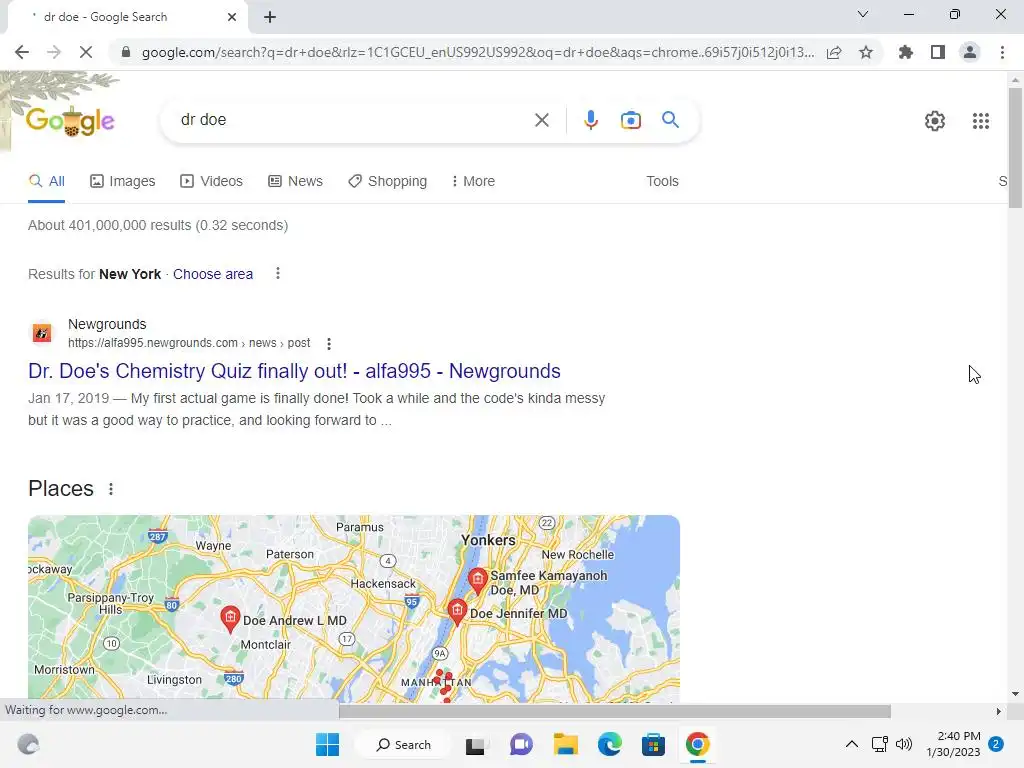Click the 'Choose area' link
The width and height of the screenshot is (1024, 768).
coord(213,274)
